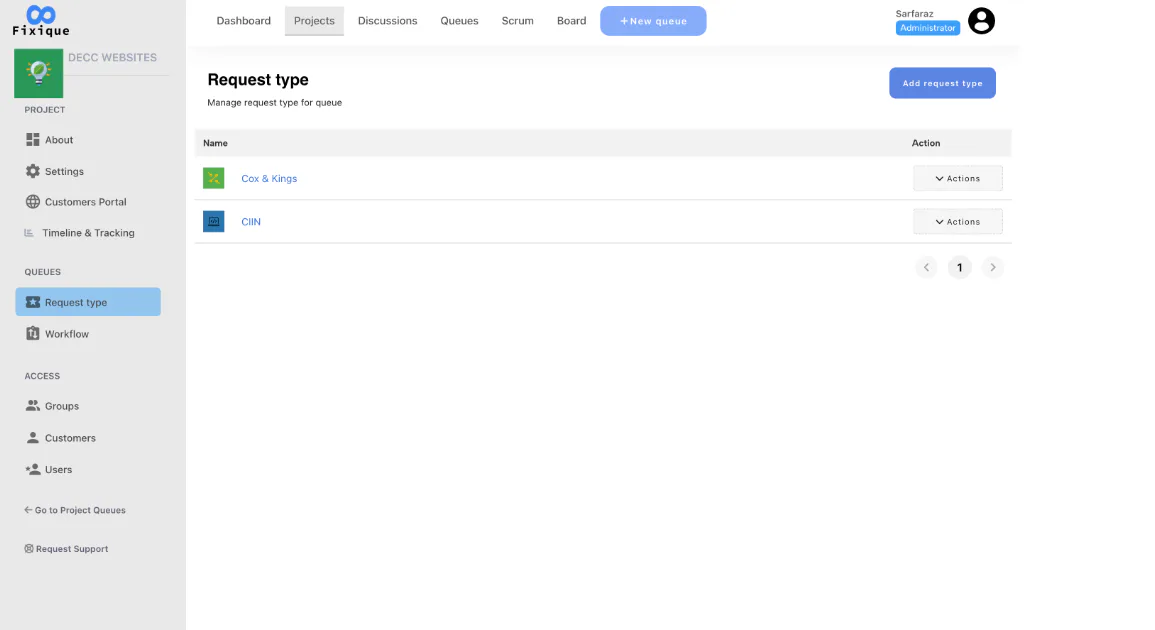Open Settings via the gear icon
Screen dimensions: 1155x630
(32, 171)
